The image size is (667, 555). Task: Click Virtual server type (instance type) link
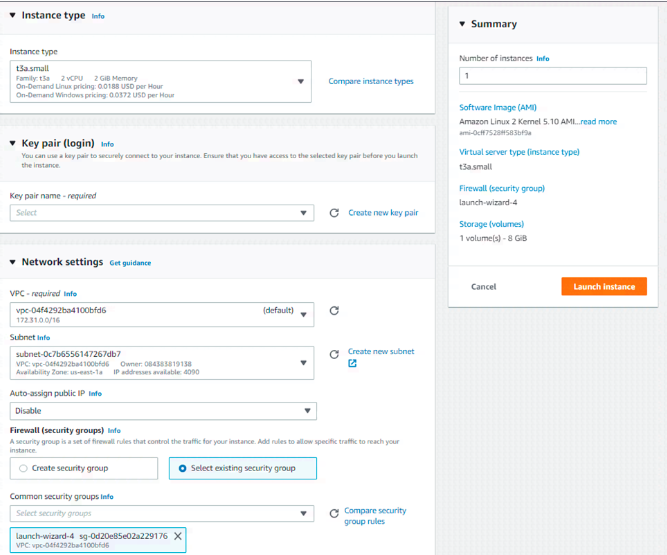[519, 152]
